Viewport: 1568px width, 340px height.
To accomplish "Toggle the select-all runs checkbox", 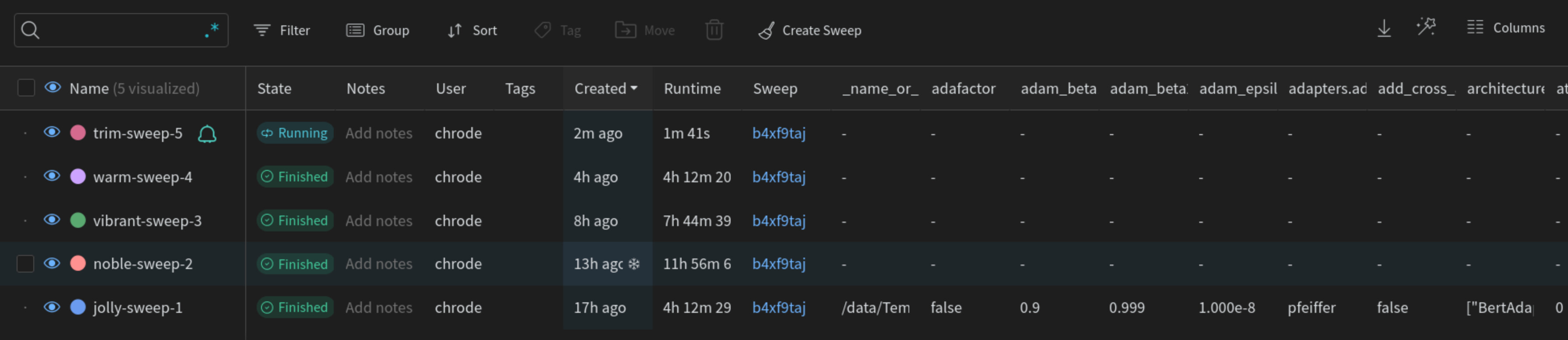I will coord(26,88).
